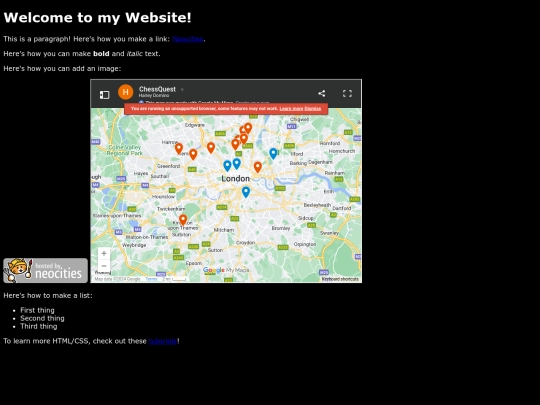Viewport: 540px width, 405px height.
Task: Click the Second thing list item
Action: (42, 318)
